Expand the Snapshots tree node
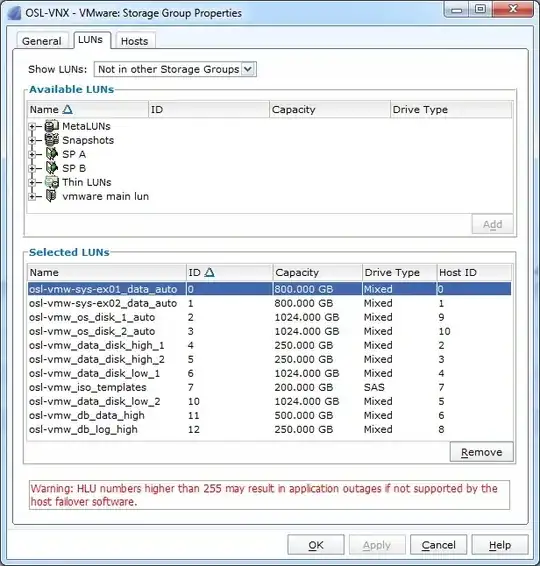The image size is (540, 566). 32,140
